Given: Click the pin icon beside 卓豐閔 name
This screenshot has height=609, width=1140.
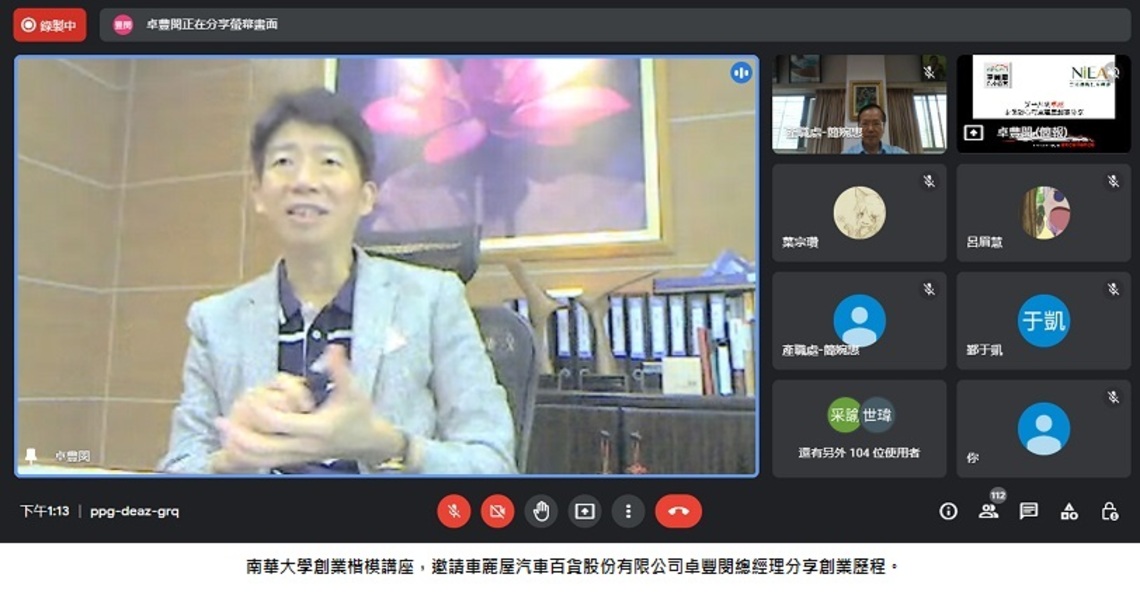Looking at the screenshot, I should (31, 456).
